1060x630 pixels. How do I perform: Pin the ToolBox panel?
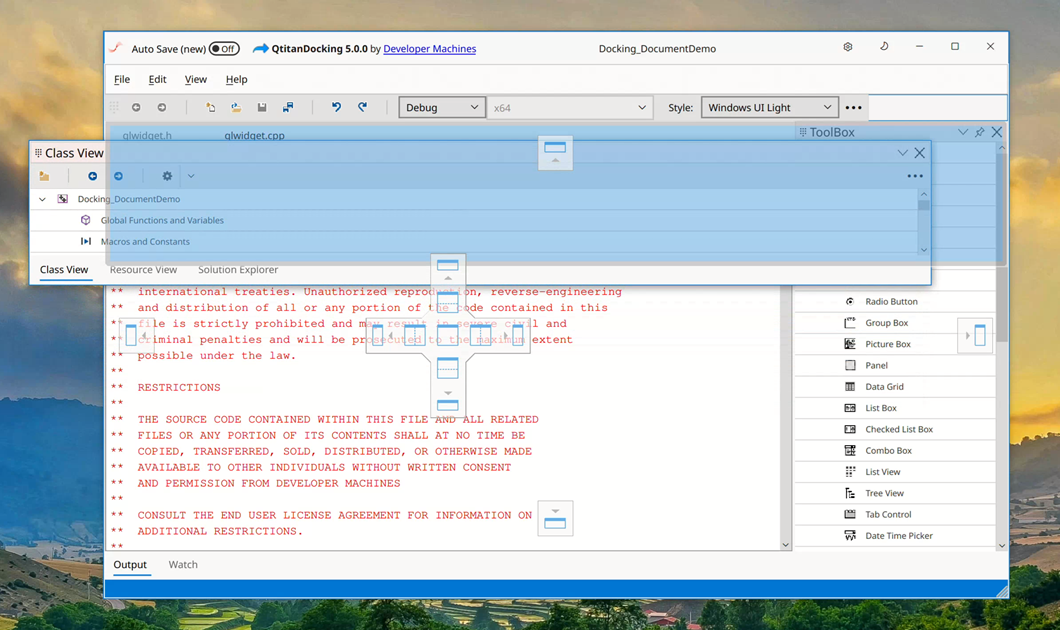[979, 131]
